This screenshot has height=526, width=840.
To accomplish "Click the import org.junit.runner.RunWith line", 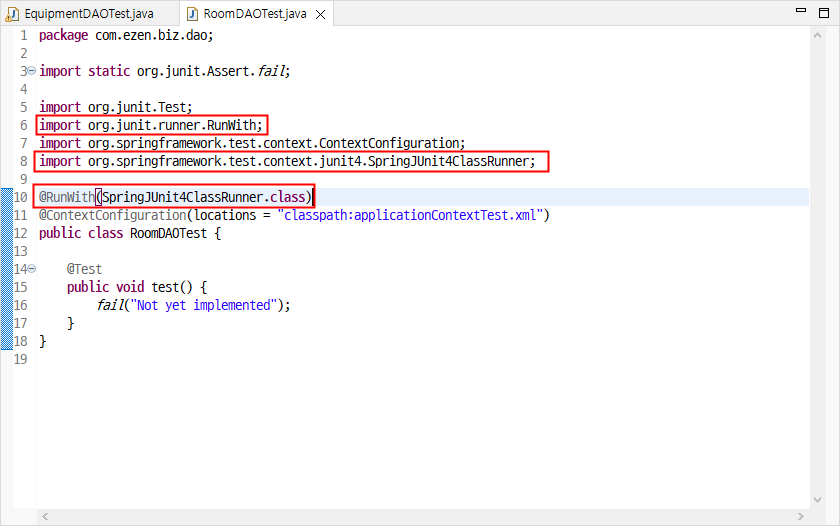I will coord(151,125).
